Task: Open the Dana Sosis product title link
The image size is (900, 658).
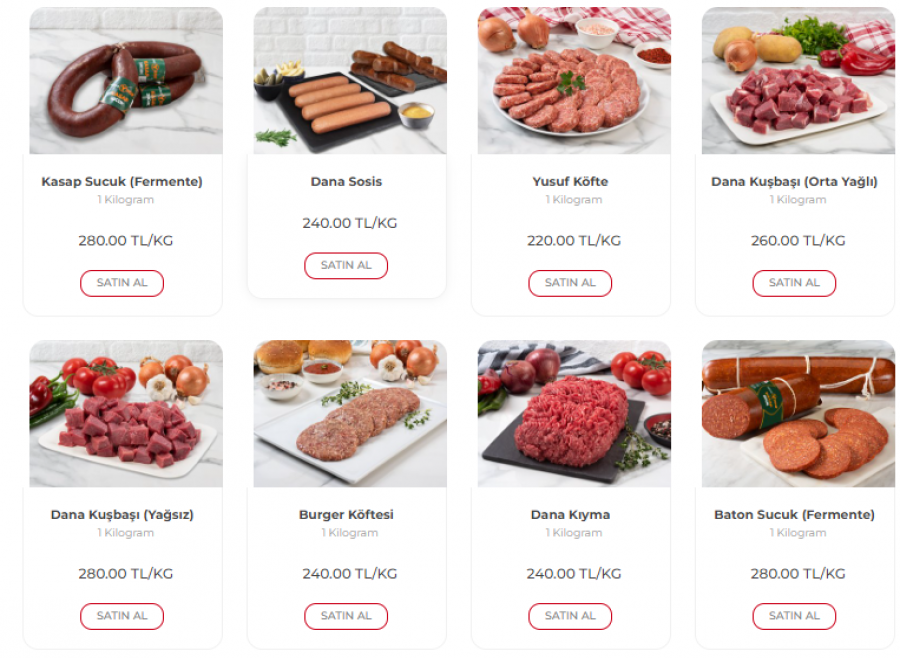Action: click(346, 181)
